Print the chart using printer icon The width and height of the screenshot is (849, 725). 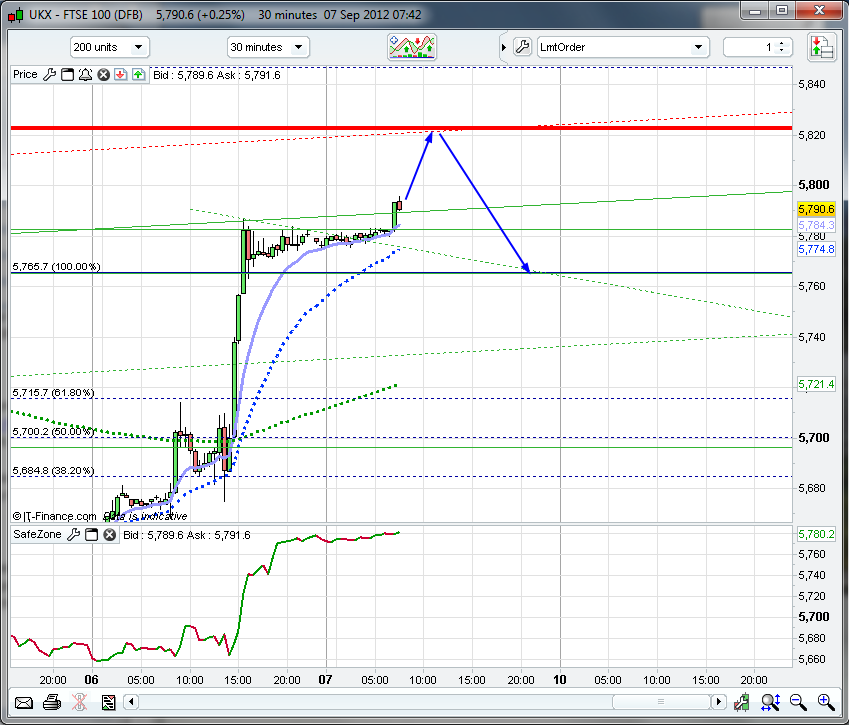(x=52, y=702)
